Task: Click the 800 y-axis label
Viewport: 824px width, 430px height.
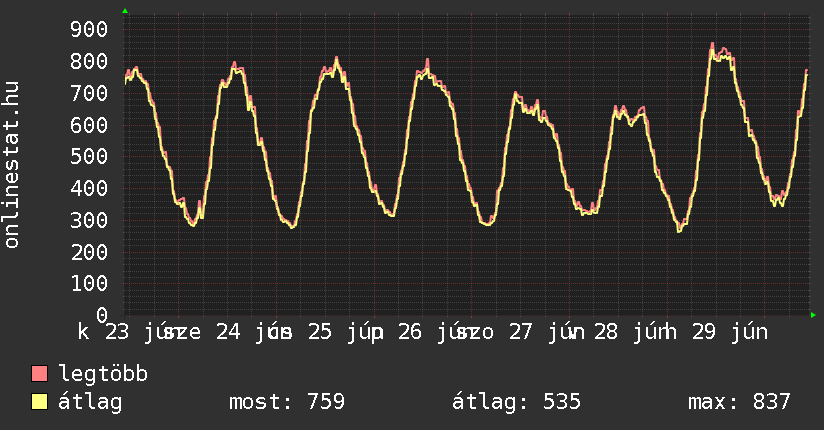Action: point(89,62)
